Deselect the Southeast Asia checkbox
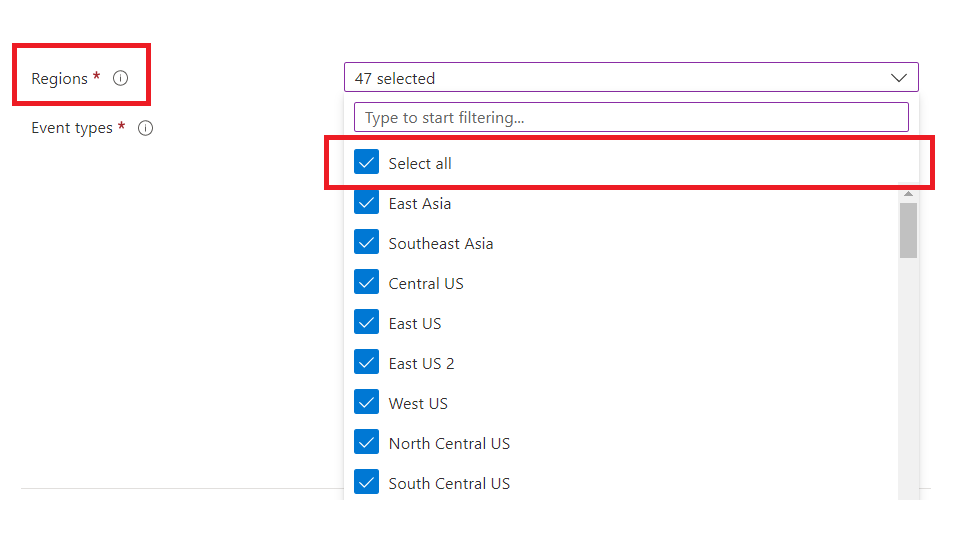Screen dimensions: 973x541 [x=367, y=243]
